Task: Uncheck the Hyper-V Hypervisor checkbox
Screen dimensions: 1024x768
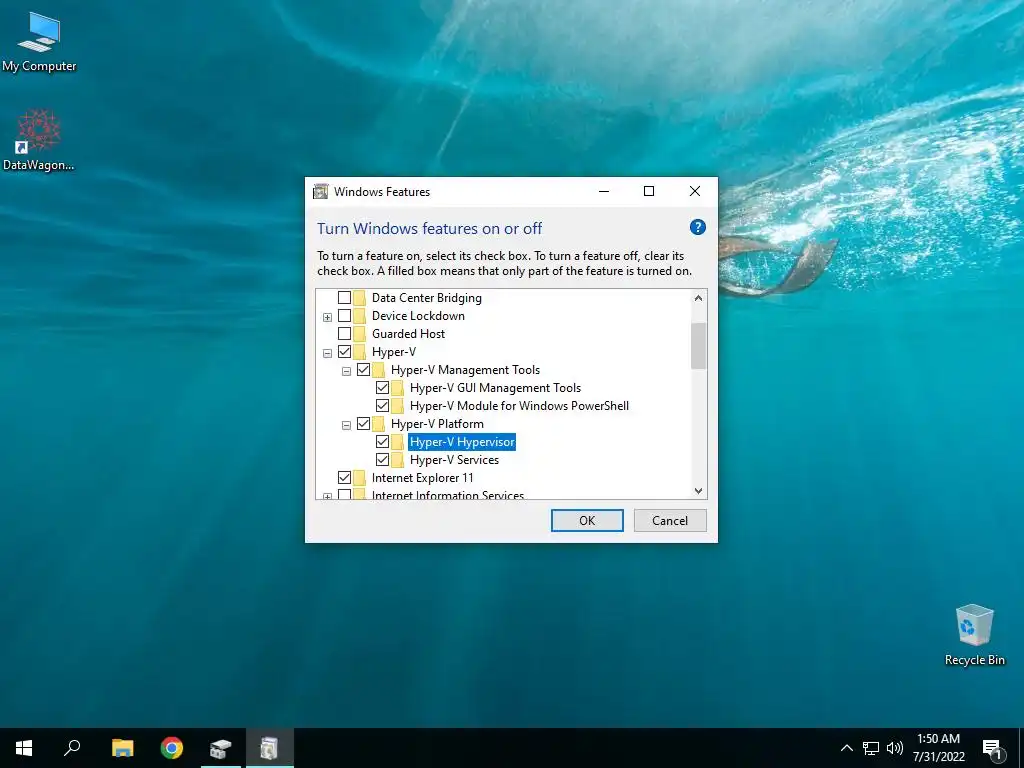Action: tap(382, 442)
